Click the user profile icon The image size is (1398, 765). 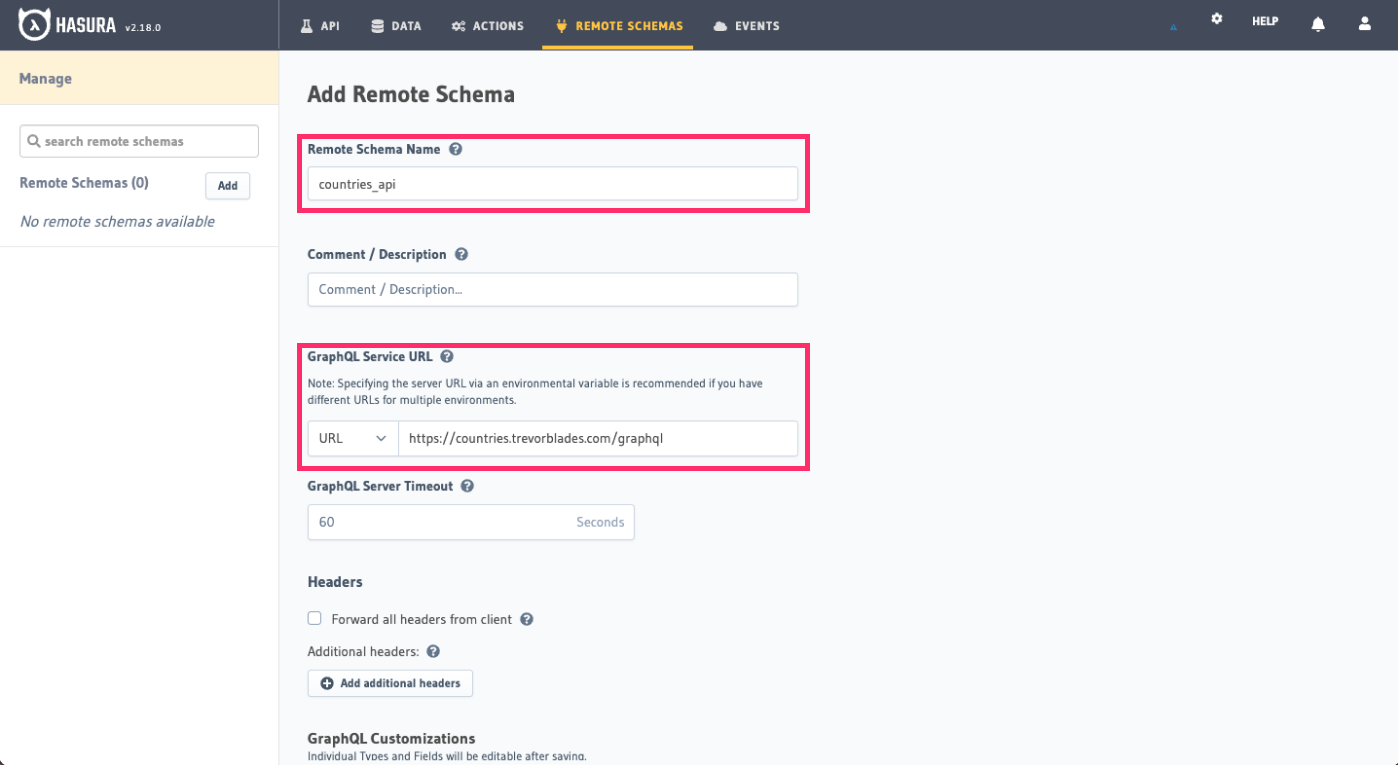[1365, 22]
